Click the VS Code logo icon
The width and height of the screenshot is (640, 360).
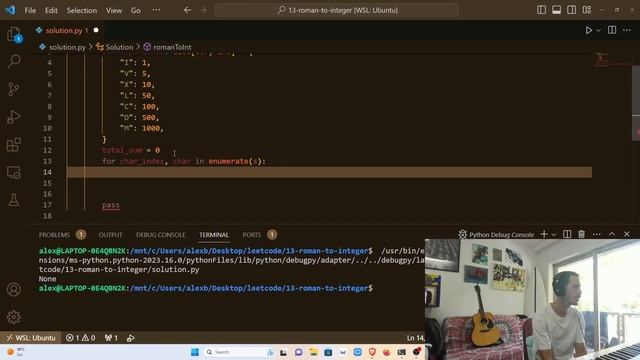click(10, 10)
